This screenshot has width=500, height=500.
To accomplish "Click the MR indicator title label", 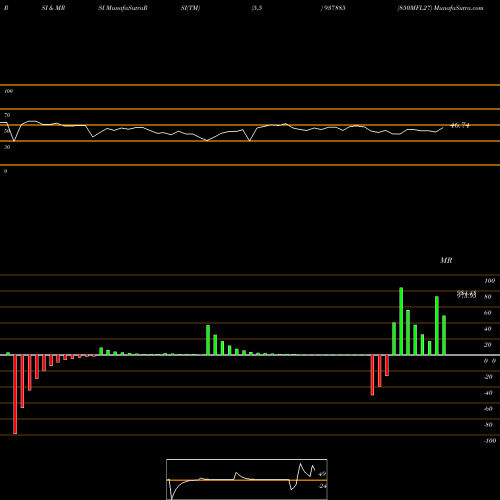I will pyautogui.click(x=446, y=260).
